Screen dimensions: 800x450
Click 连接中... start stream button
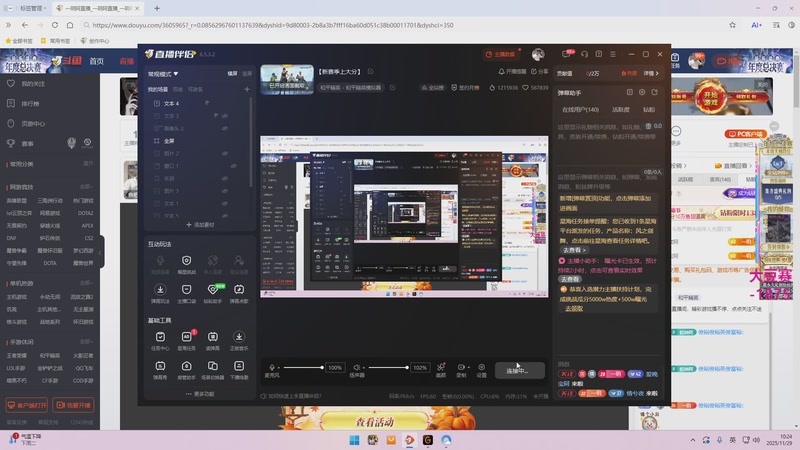point(519,370)
